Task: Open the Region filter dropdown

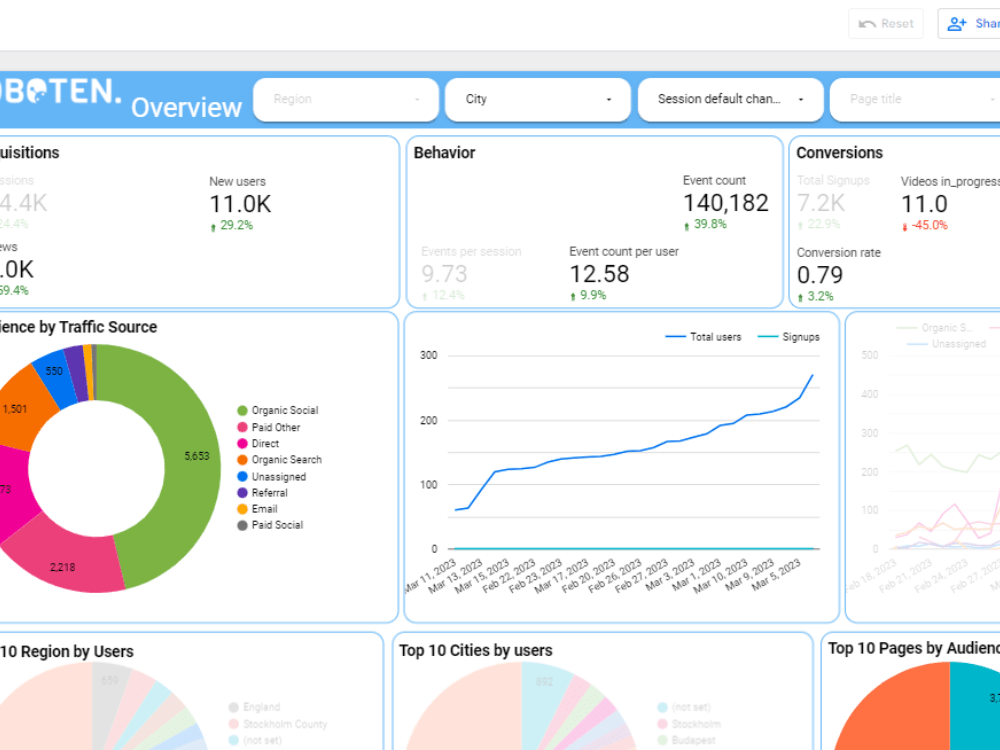Action: point(346,99)
